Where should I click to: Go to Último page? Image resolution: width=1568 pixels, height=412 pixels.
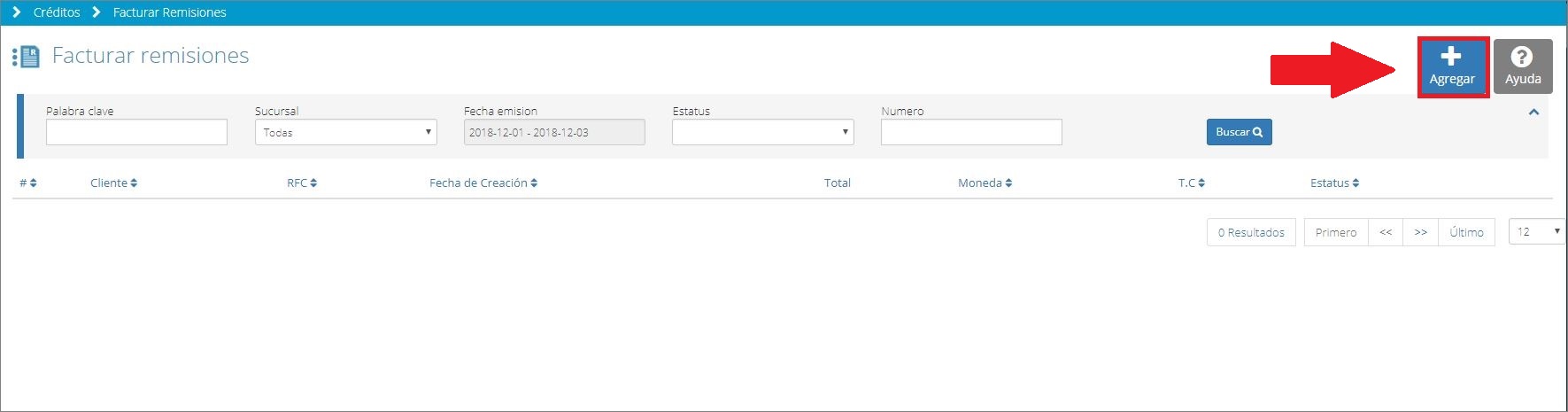(1466, 232)
